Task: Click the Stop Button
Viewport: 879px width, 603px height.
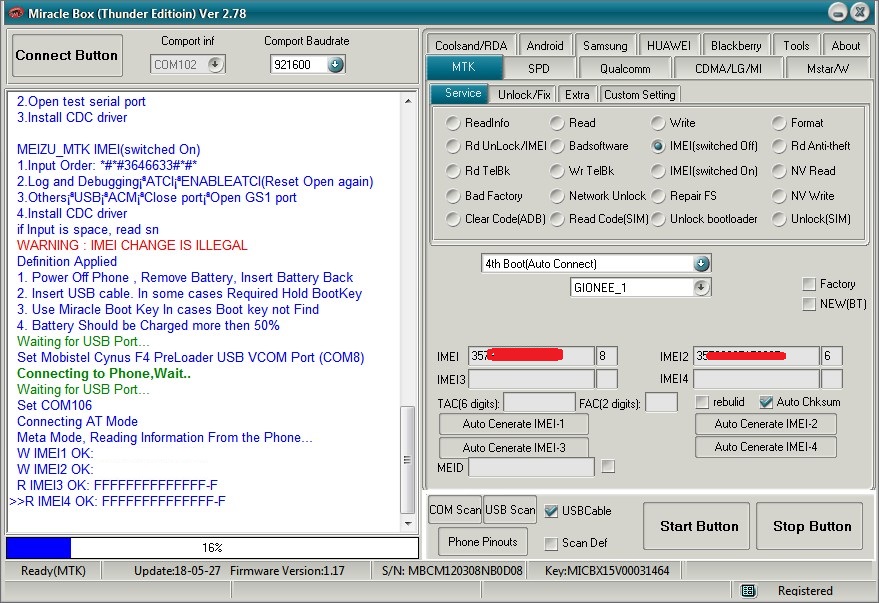Action: coord(811,526)
